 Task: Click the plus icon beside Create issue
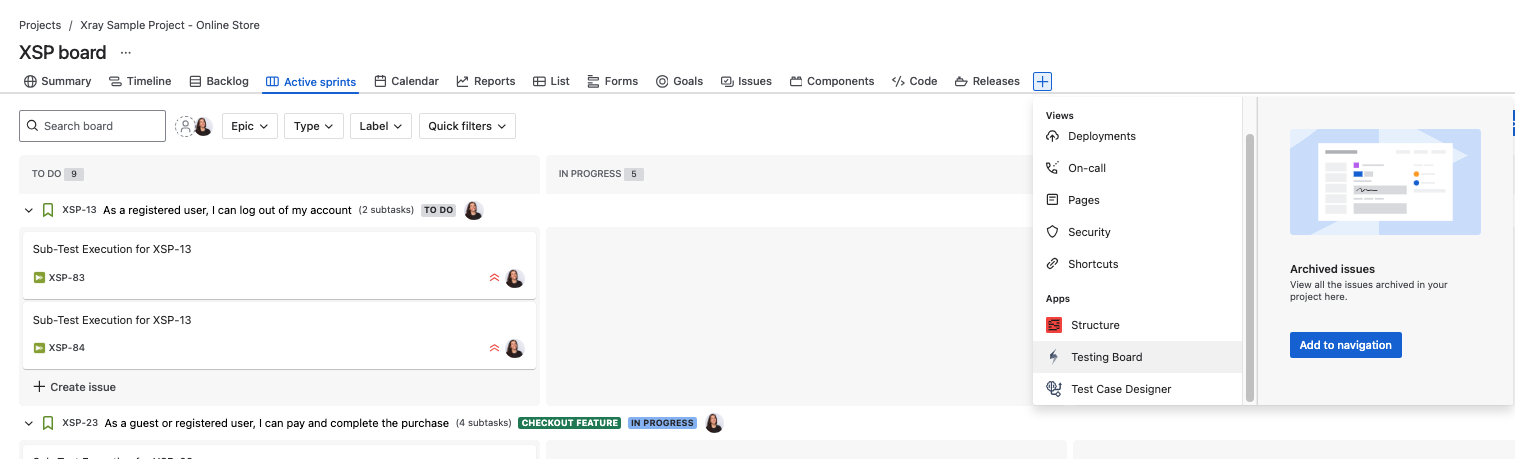[x=39, y=387]
